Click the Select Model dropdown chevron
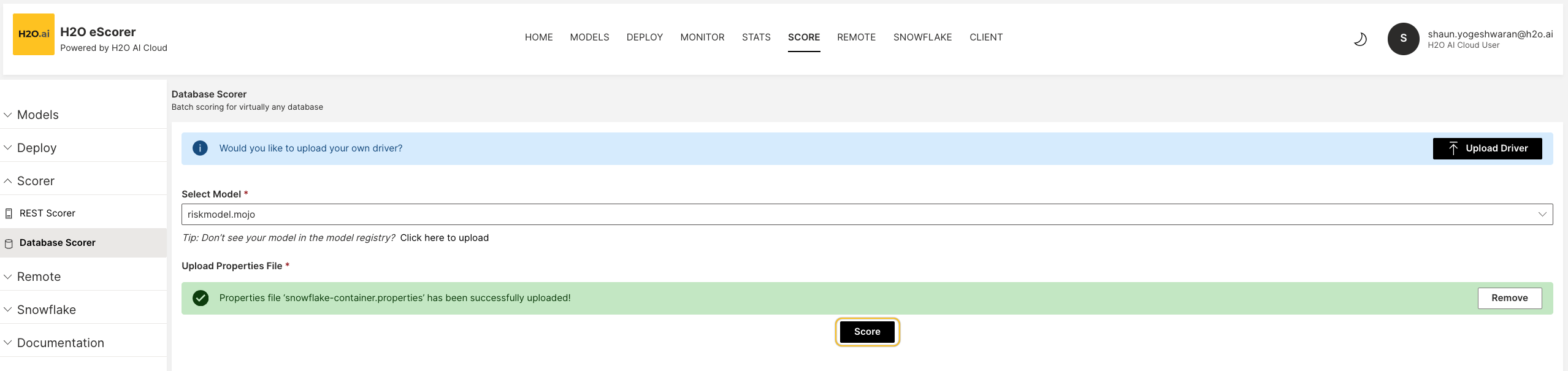Screen dimensions: 1568x371 [1542, 215]
